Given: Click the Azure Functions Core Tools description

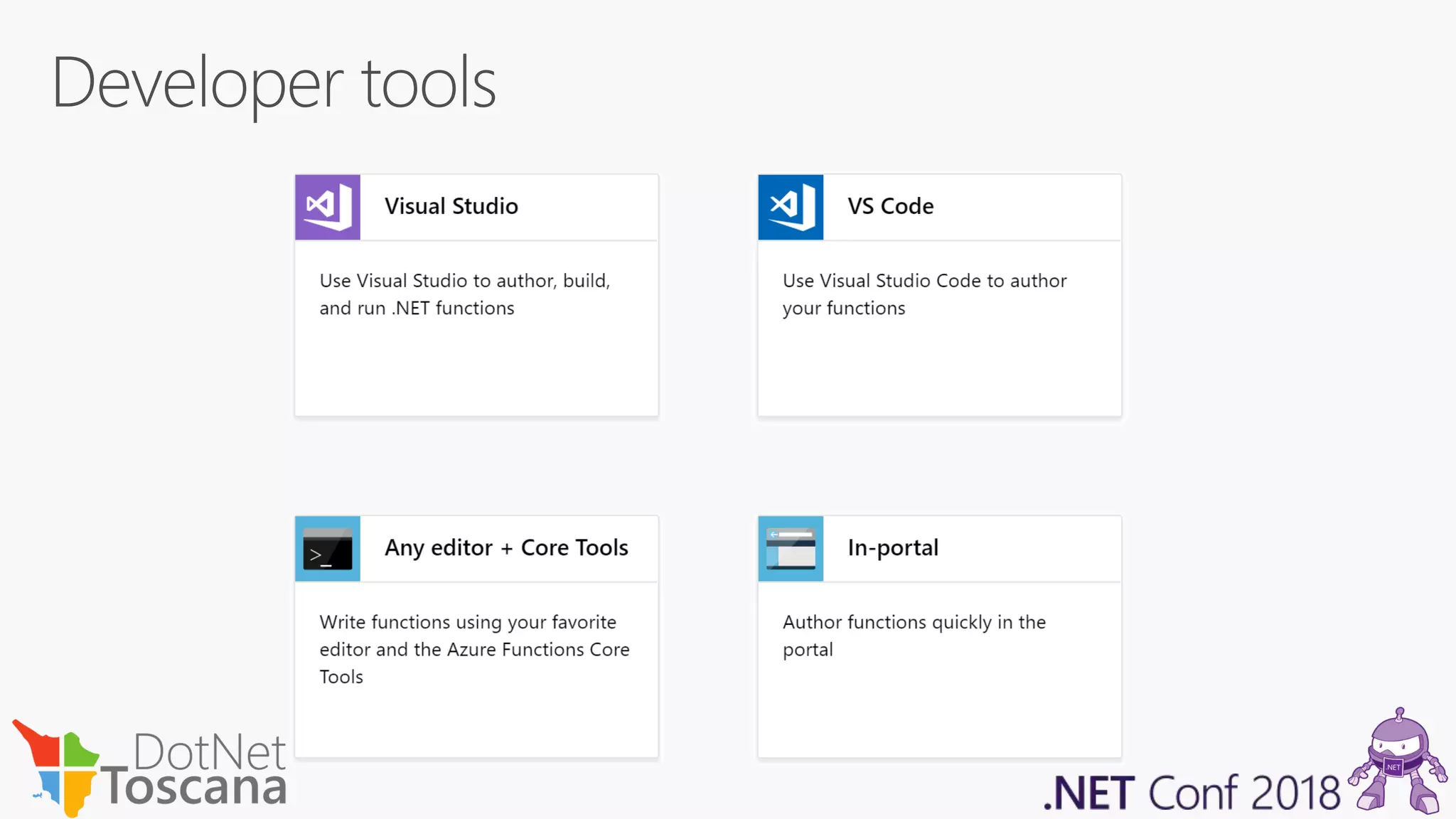Looking at the screenshot, I should pos(474,649).
